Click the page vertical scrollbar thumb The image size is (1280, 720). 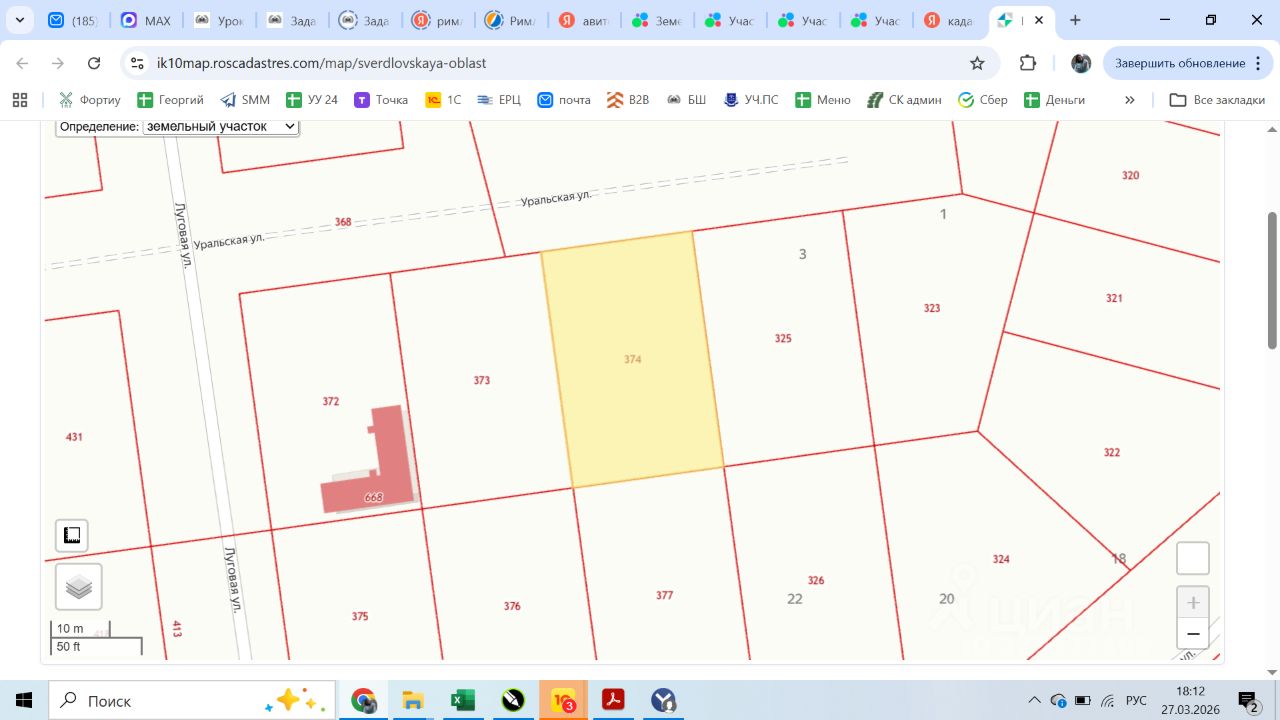coord(1272,280)
